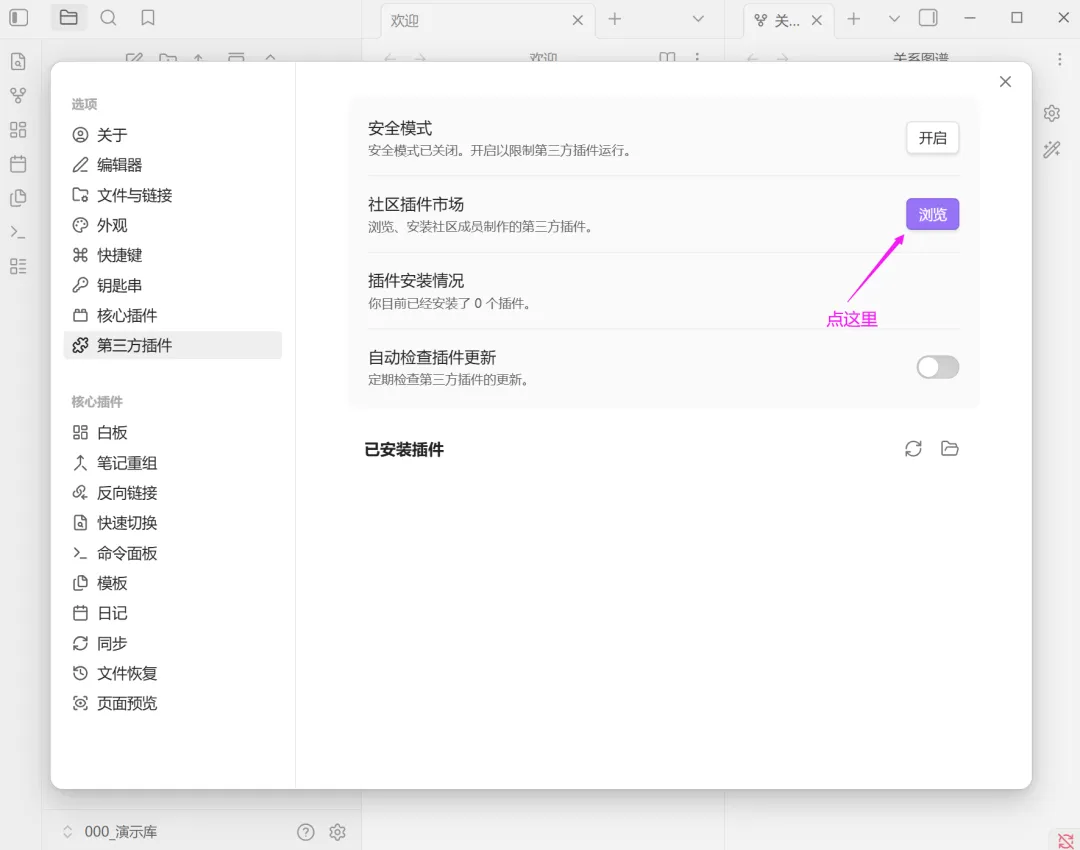
Task: Open 反向链接 plugin settings
Action: [172, 493]
